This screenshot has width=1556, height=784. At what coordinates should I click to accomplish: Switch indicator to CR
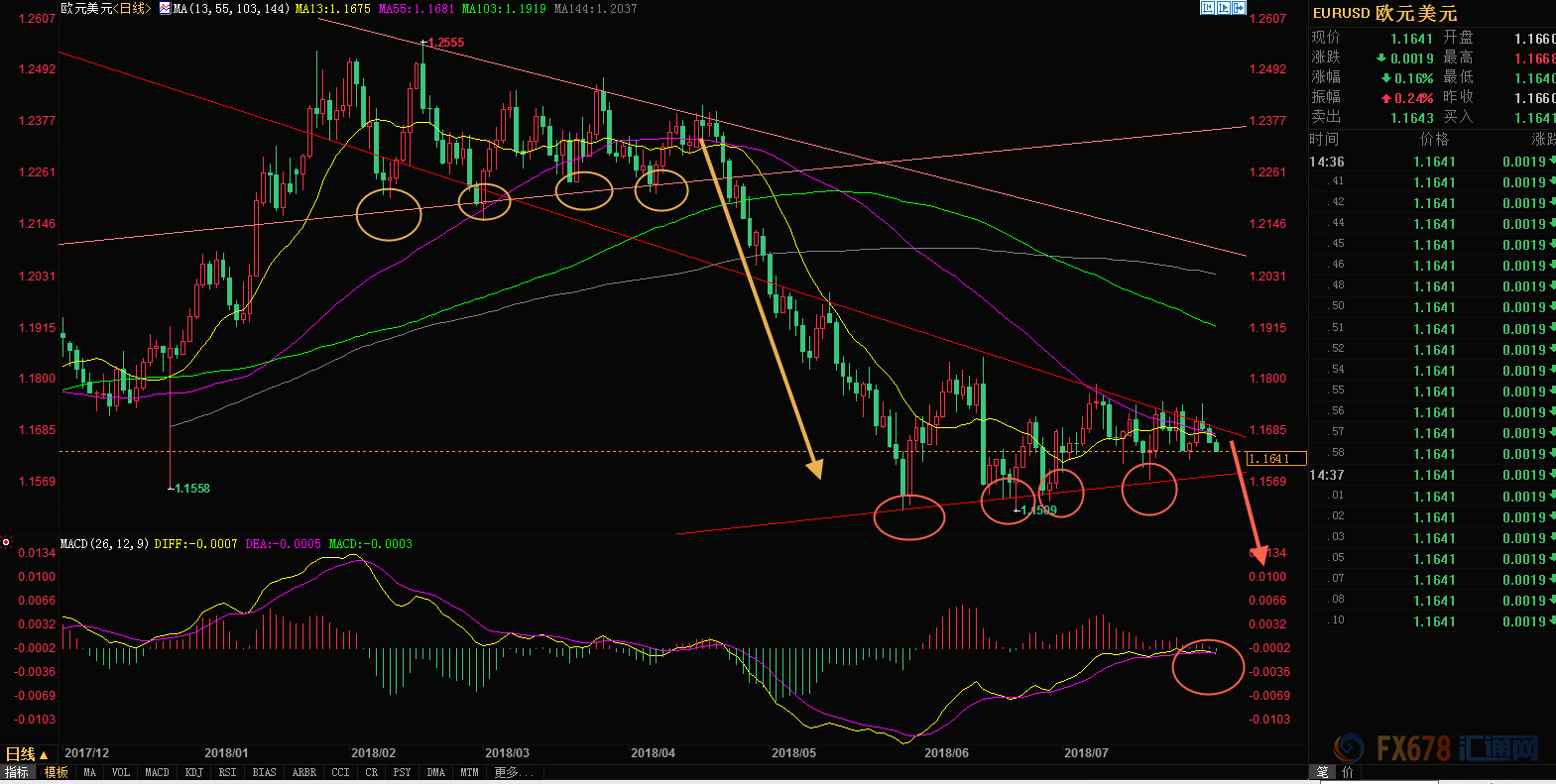tap(372, 772)
